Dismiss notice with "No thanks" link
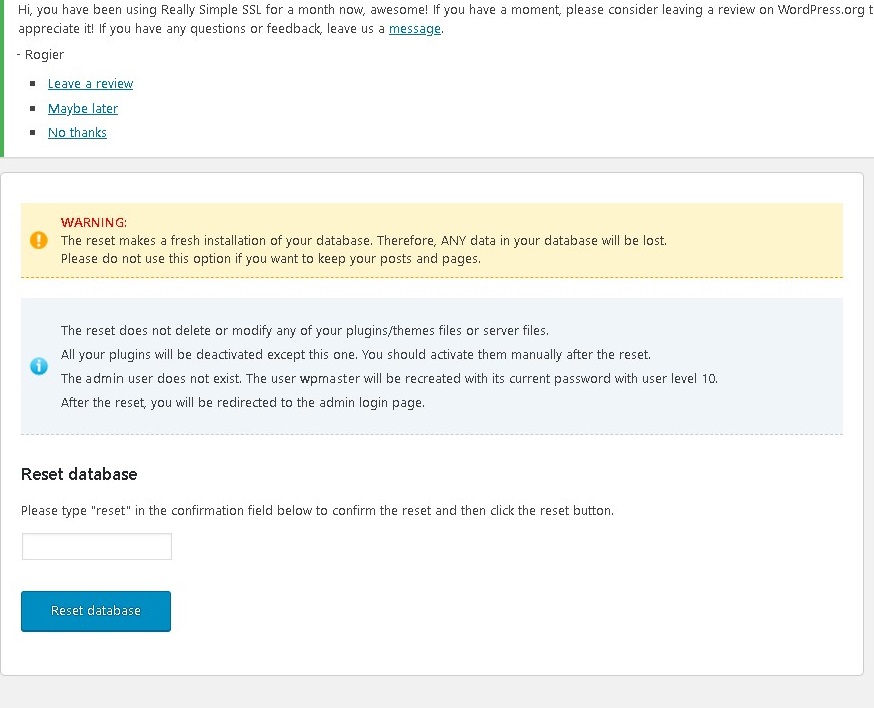This screenshot has height=708, width=874. pyautogui.click(x=77, y=132)
